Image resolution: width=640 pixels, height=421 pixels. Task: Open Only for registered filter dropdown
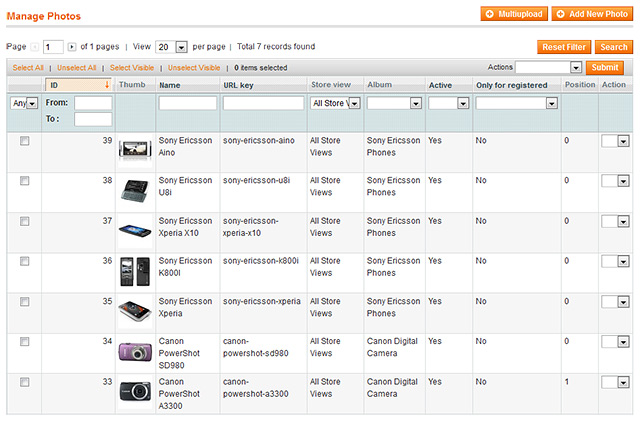pyautogui.click(x=517, y=103)
